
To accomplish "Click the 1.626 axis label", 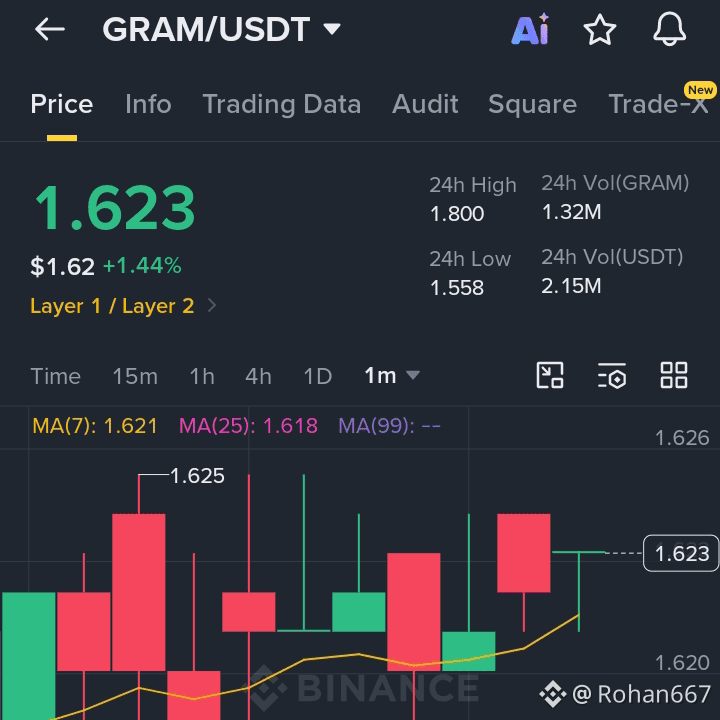I will [682, 438].
